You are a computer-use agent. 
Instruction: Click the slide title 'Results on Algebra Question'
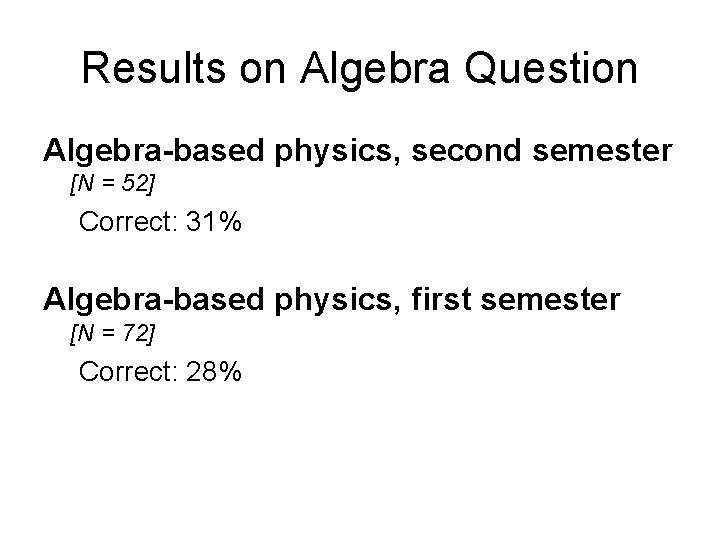click(360, 69)
